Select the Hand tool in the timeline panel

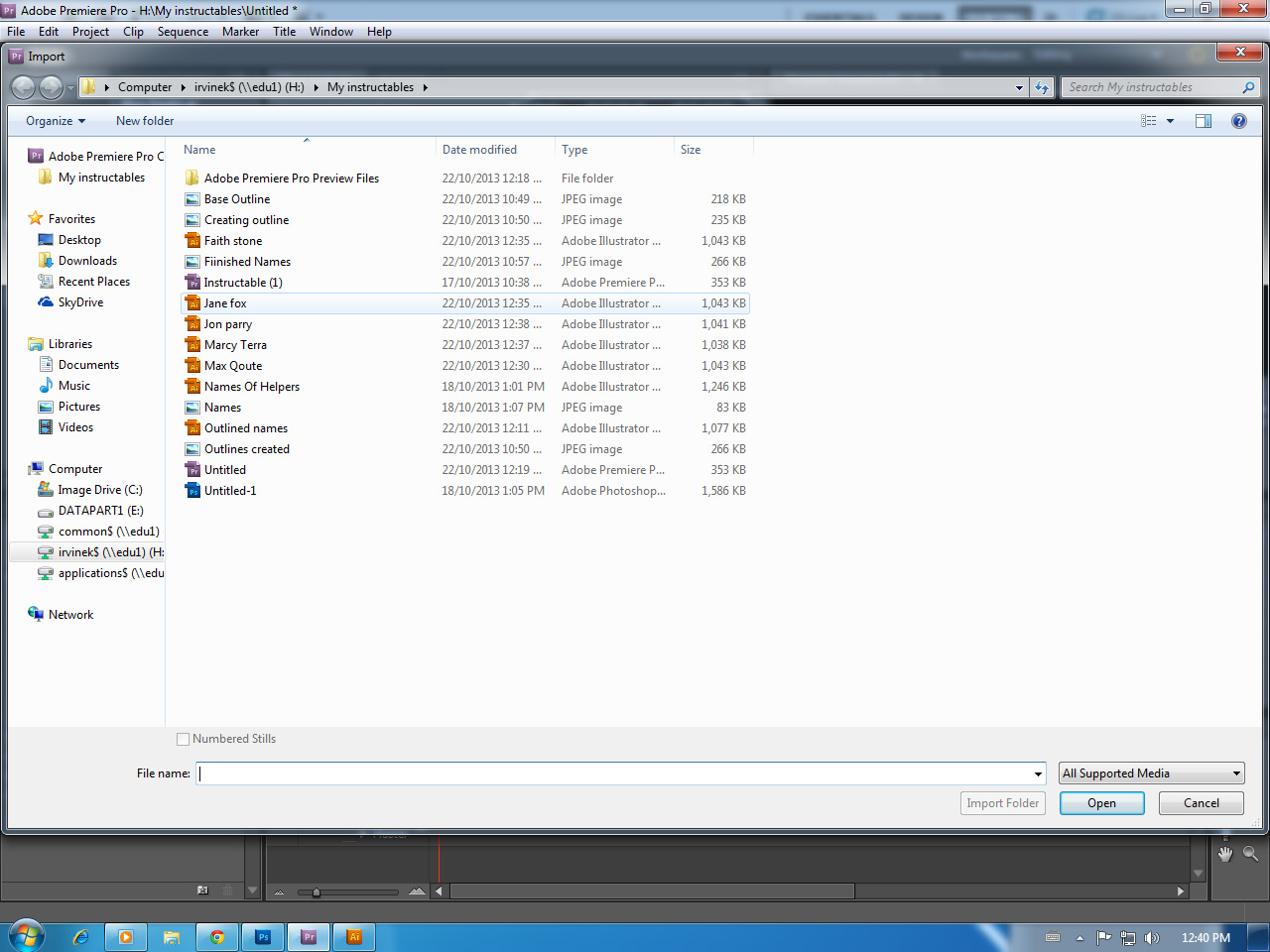[1226, 854]
